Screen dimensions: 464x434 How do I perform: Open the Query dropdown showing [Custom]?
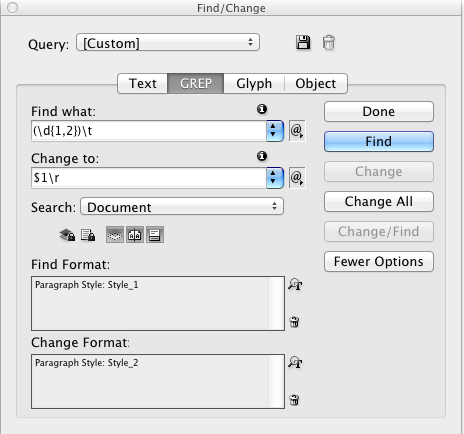tap(168, 42)
